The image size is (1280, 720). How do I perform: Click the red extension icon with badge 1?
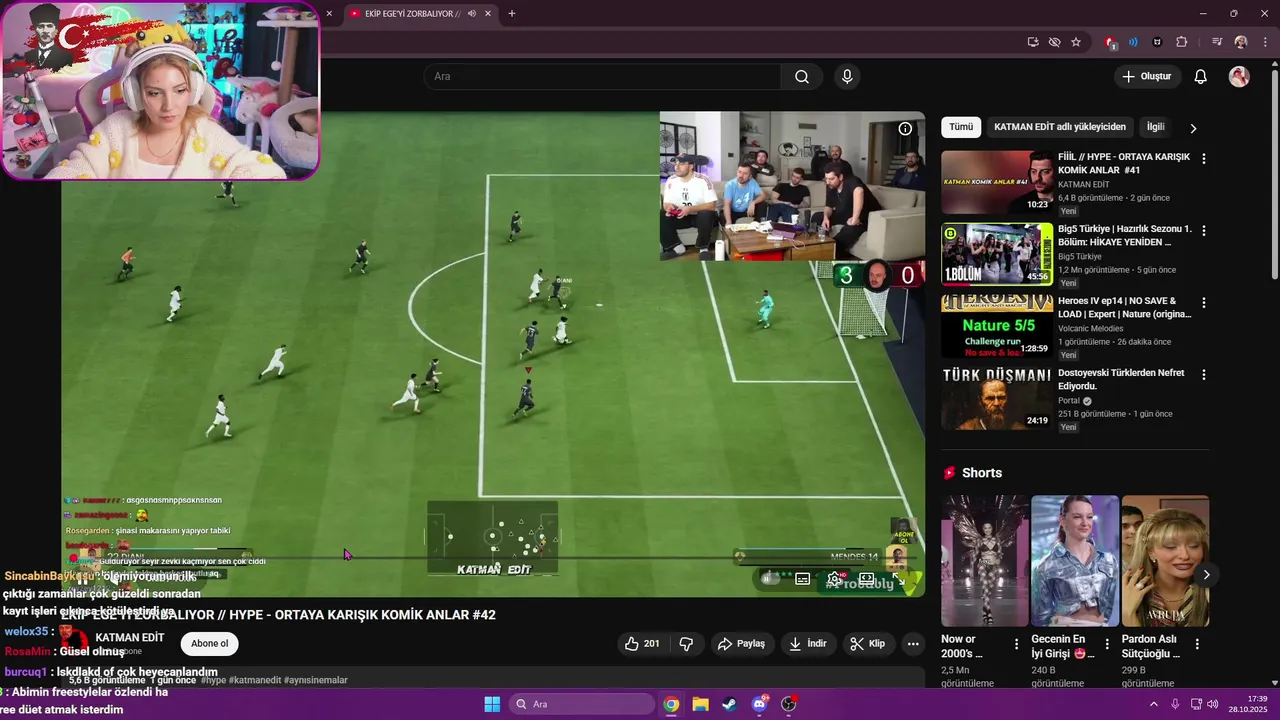pos(1110,42)
